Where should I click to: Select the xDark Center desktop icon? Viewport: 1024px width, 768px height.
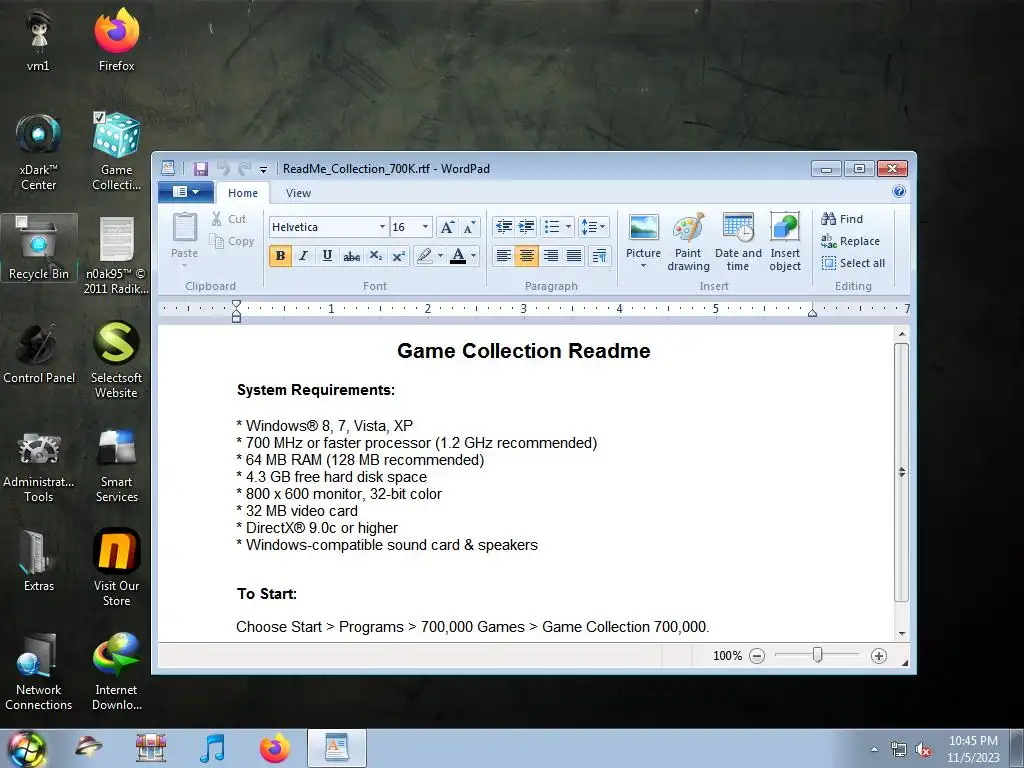pyautogui.click(x=39, y=152)
